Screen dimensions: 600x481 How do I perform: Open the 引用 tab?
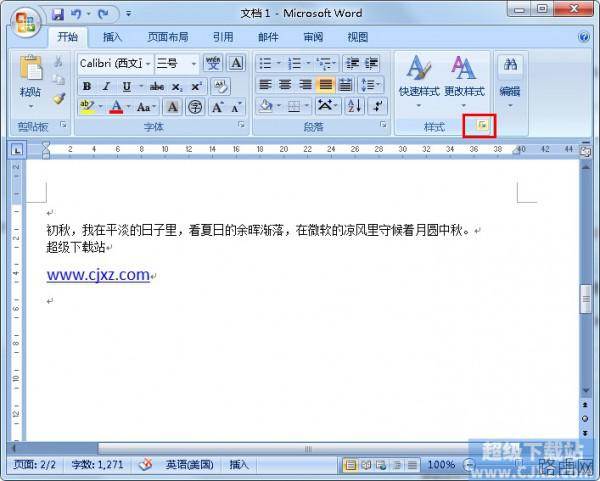point(223,37)
